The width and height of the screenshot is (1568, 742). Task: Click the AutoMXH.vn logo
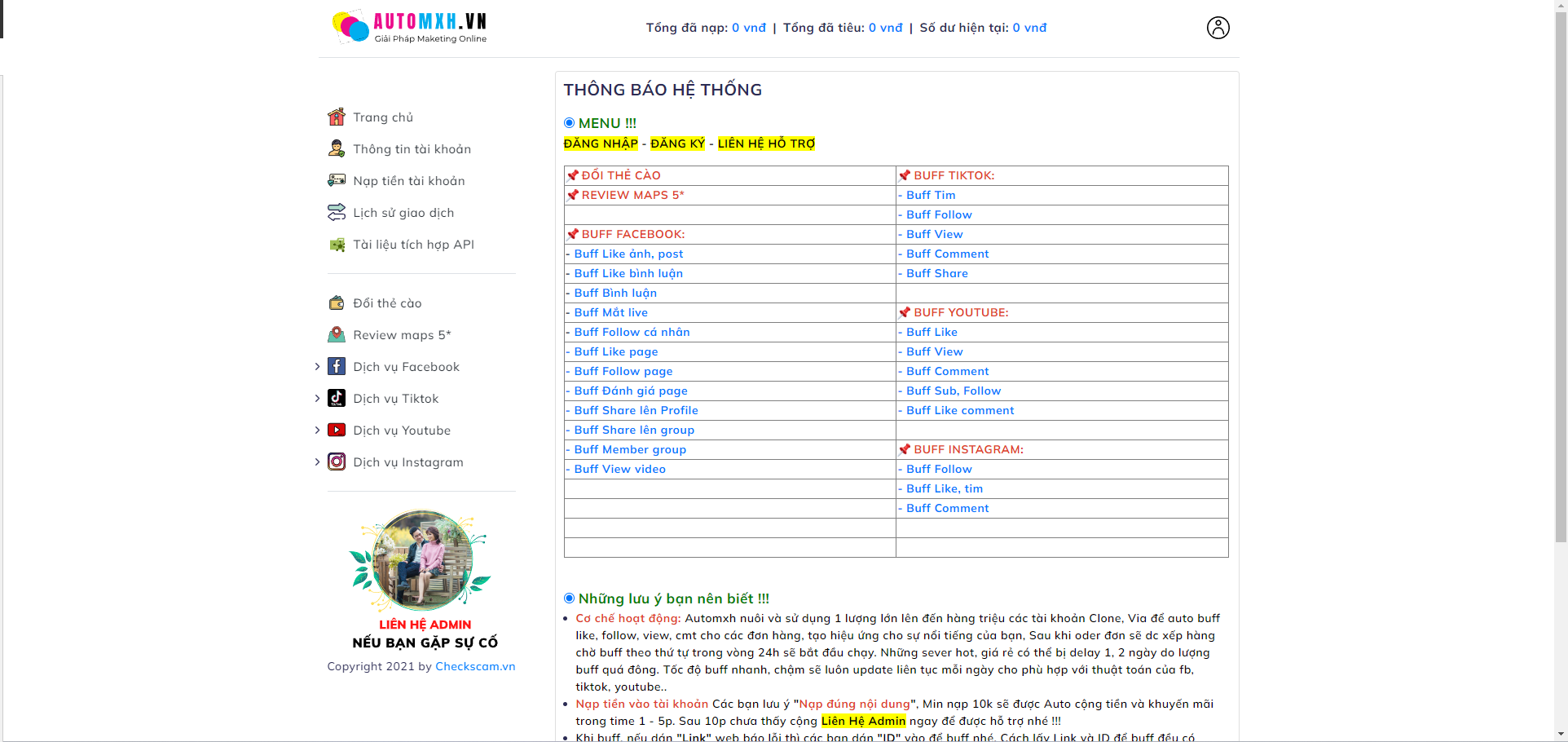click(x=409, y=27)
